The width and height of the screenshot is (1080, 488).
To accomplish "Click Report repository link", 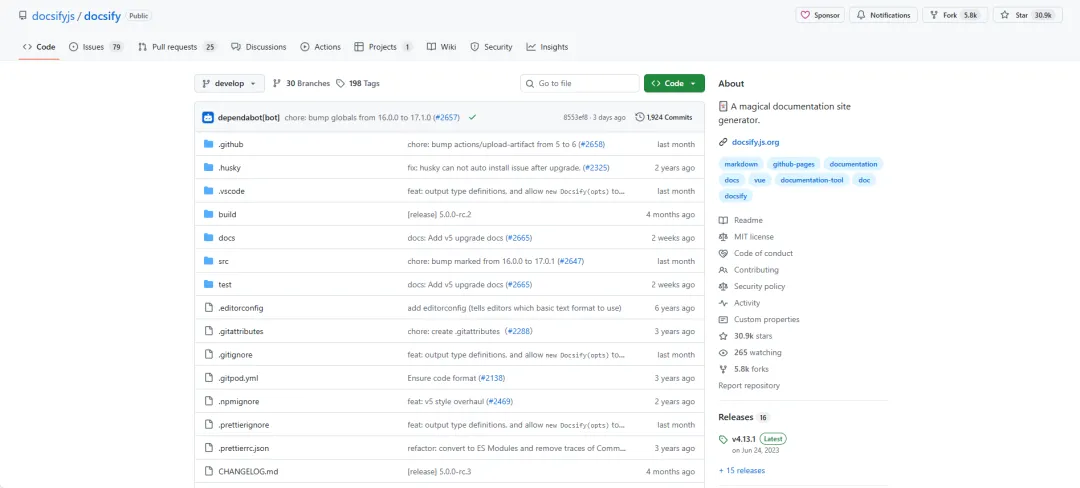I will (x=749, y=386).
